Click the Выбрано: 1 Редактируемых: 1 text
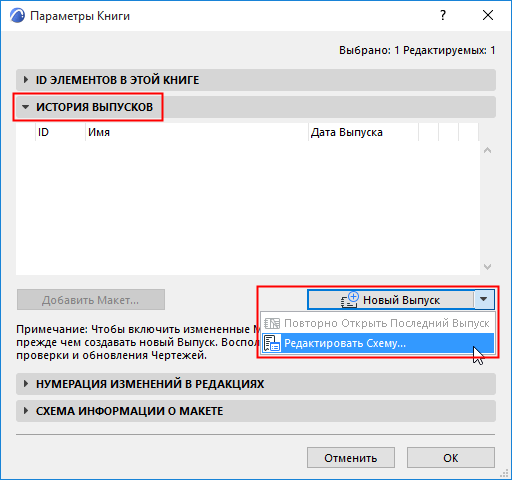Image resolution: width=512 pixels, height=480 pixels. coord(417,50)
